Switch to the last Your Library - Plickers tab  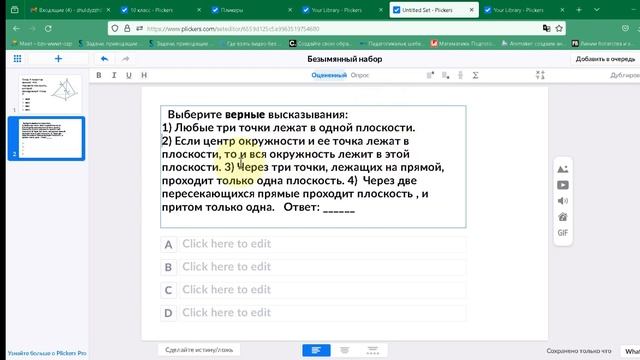coord(524,10)
